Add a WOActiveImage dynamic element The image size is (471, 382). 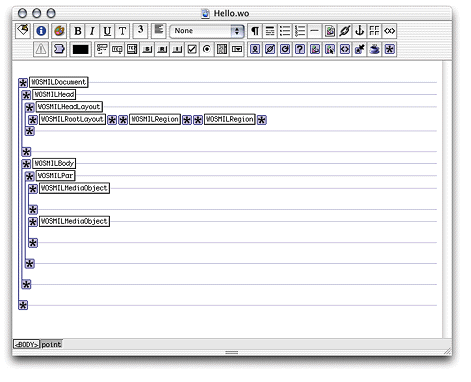click(330, 49)
